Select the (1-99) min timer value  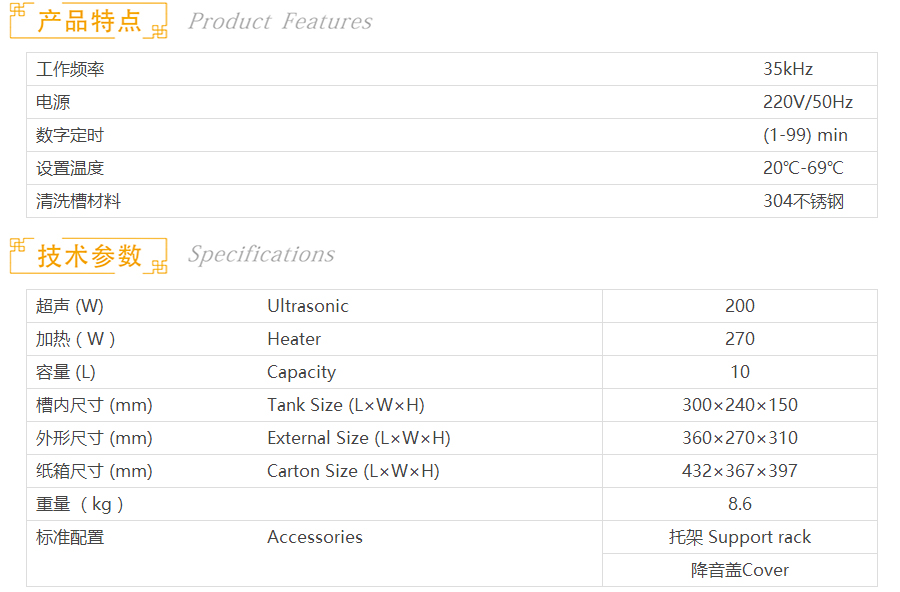click(805, 135)
